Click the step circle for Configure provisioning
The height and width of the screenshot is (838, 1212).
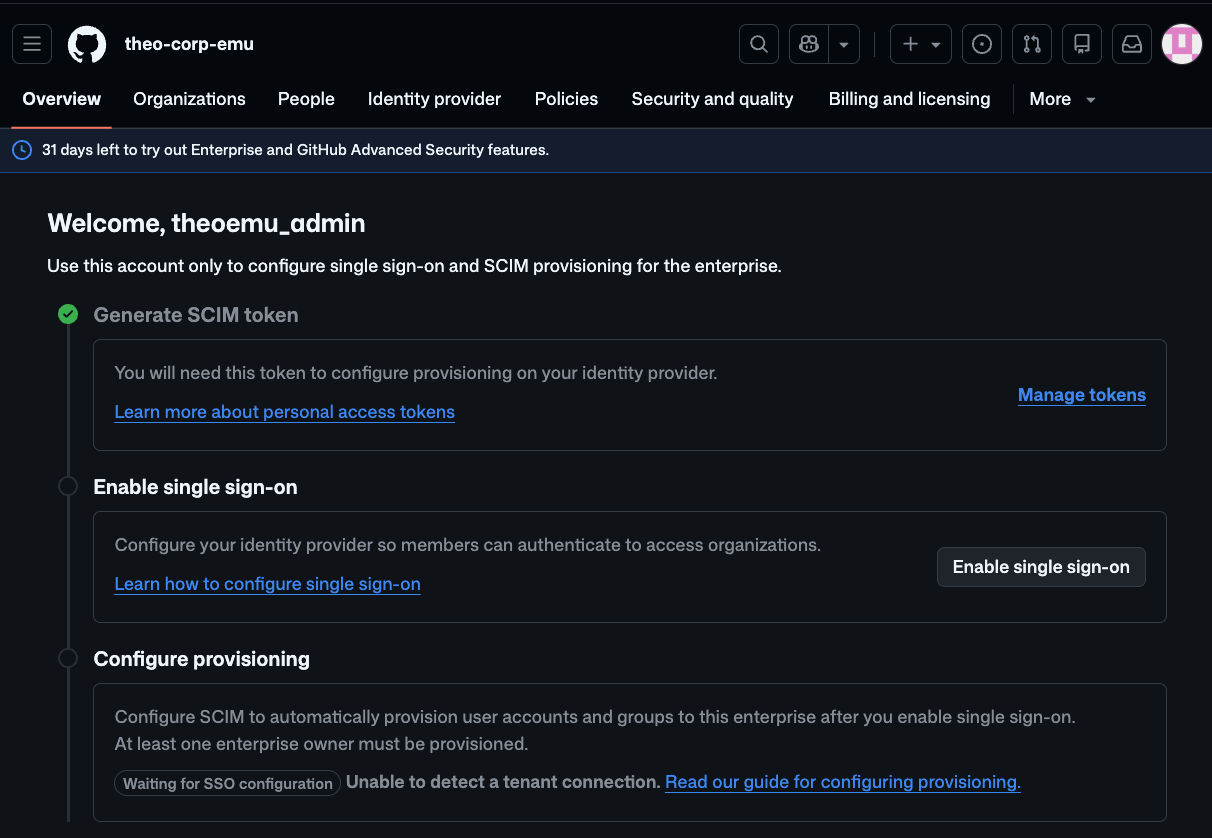coord(68,659)
